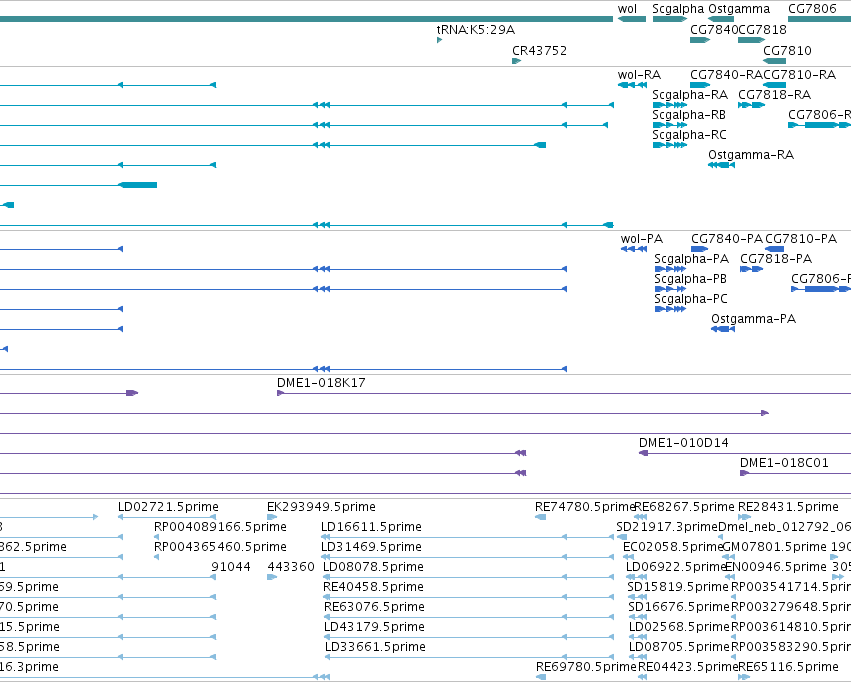
Task: Click the CG7806 gene label
Action: [812, 9]
